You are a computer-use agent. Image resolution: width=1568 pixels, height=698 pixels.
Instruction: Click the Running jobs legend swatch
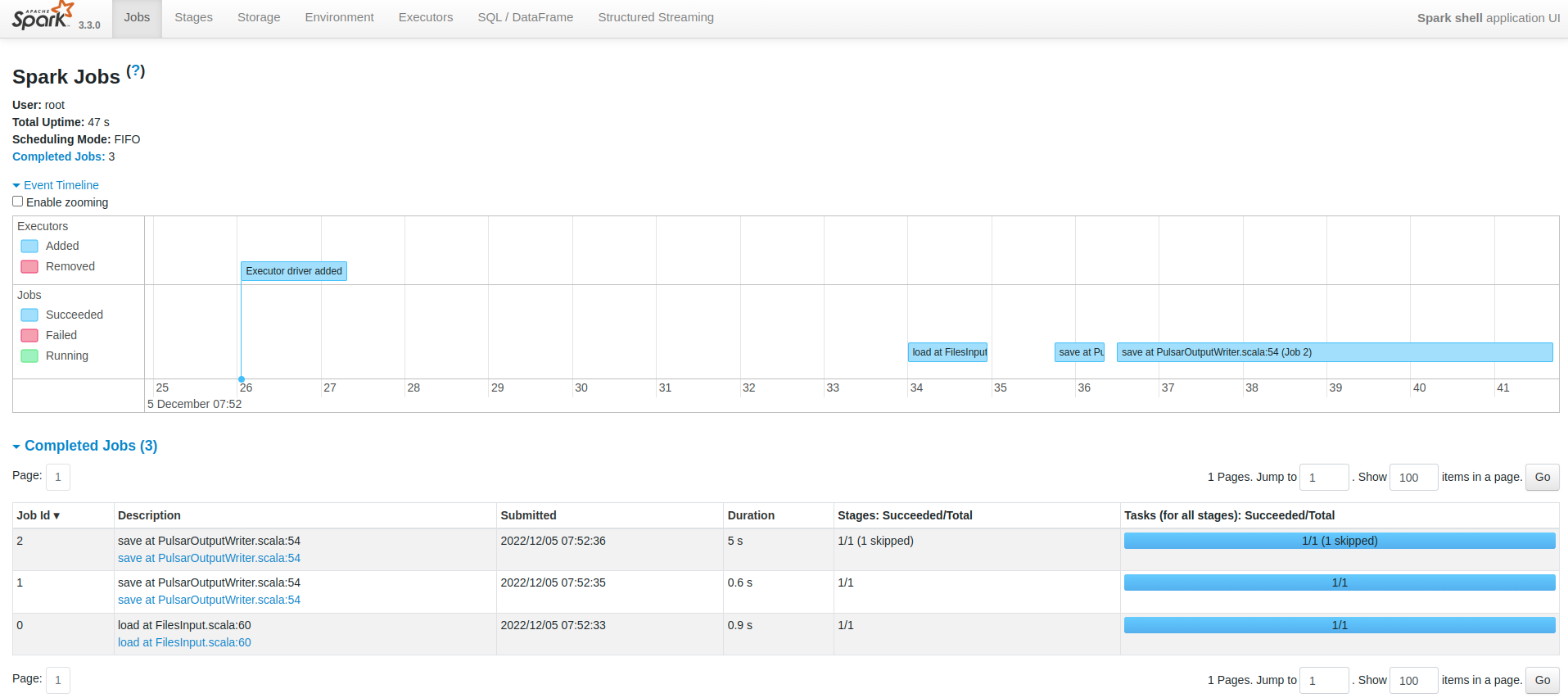(x=29, y=356)
